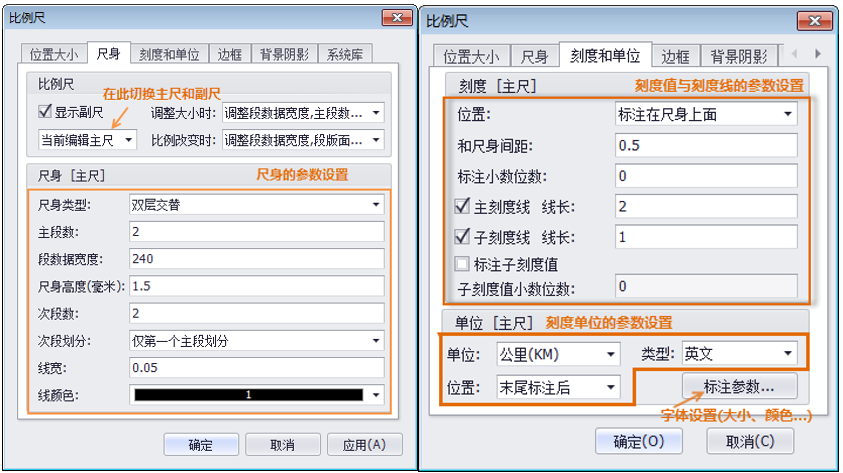Toggle the 子刻度线 checkbox

point(463,236)
